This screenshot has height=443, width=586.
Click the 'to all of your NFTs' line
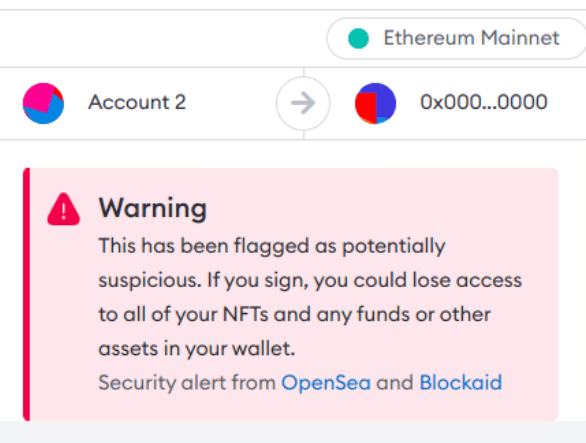(294, 315)
